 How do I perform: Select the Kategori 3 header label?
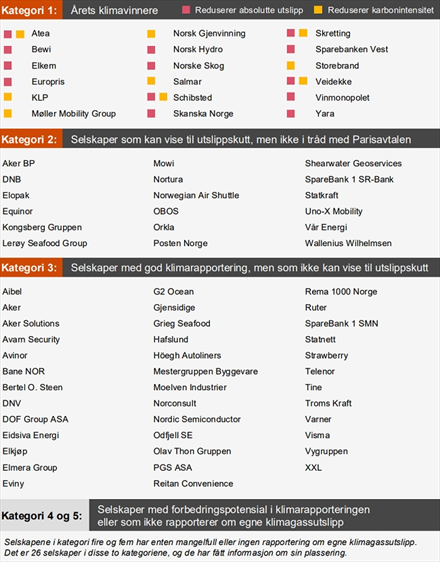[x=31, y=267]
